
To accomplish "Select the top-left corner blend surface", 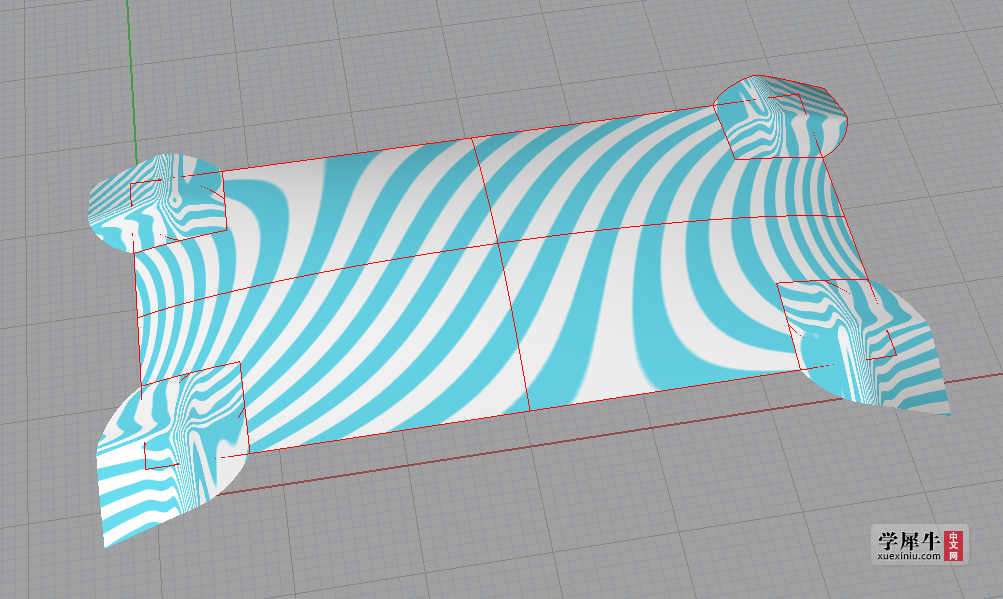I will pos(157,202).
